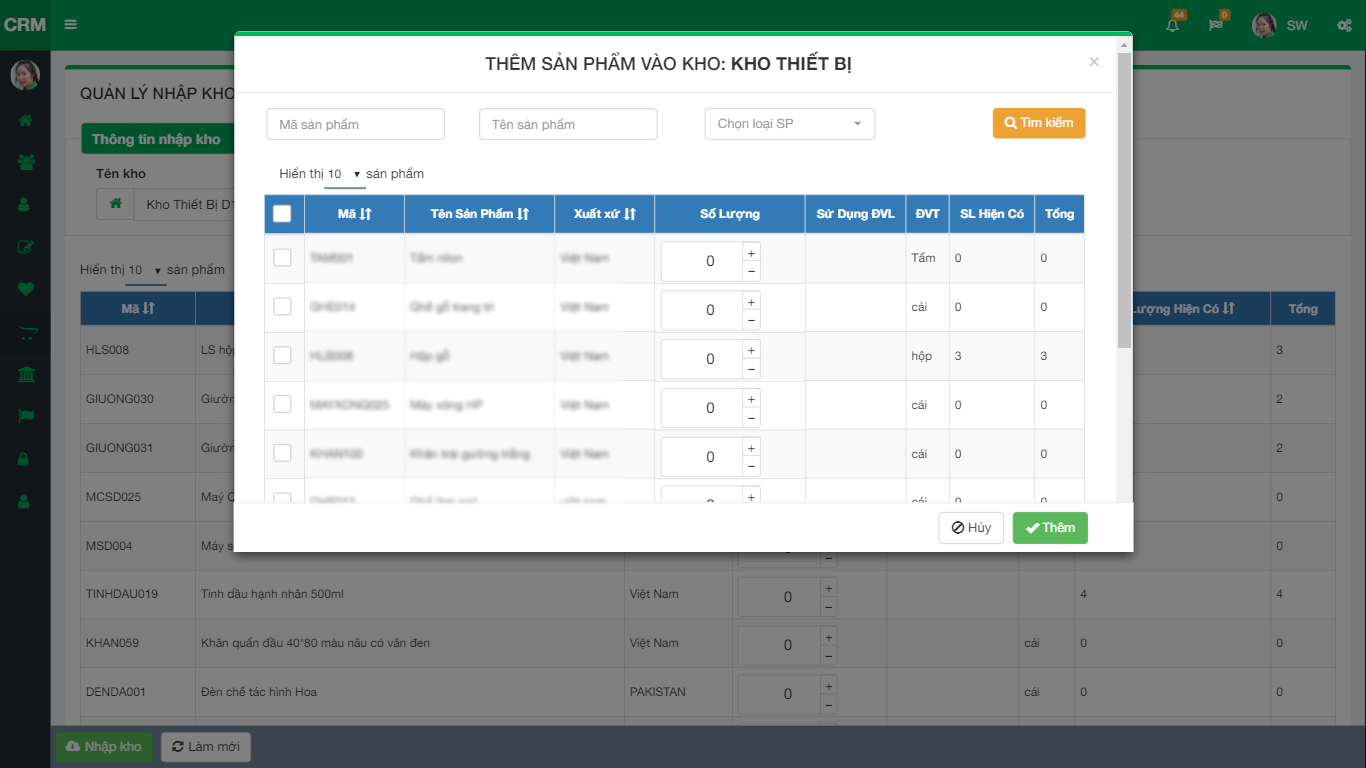Viewport: 1366px width, 768px height.
Task: Click the Tìm kiếm search button
Action: tap(1038, 123)
